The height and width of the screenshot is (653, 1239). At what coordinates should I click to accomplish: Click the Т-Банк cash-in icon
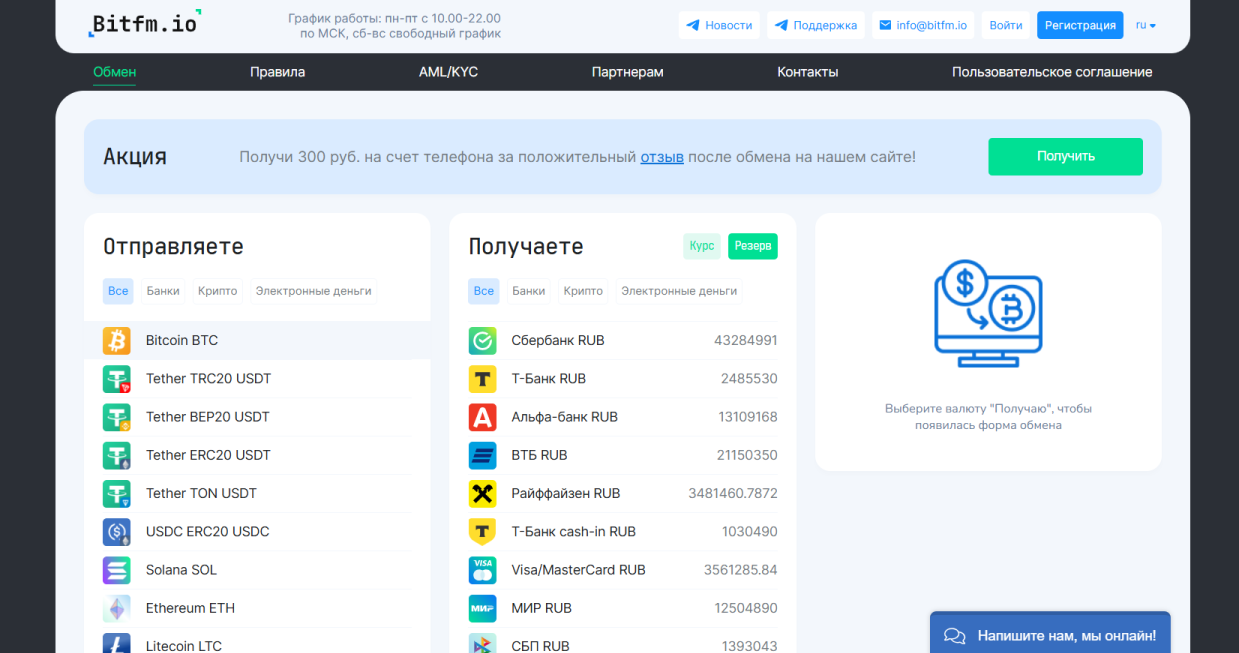(483, 532)
